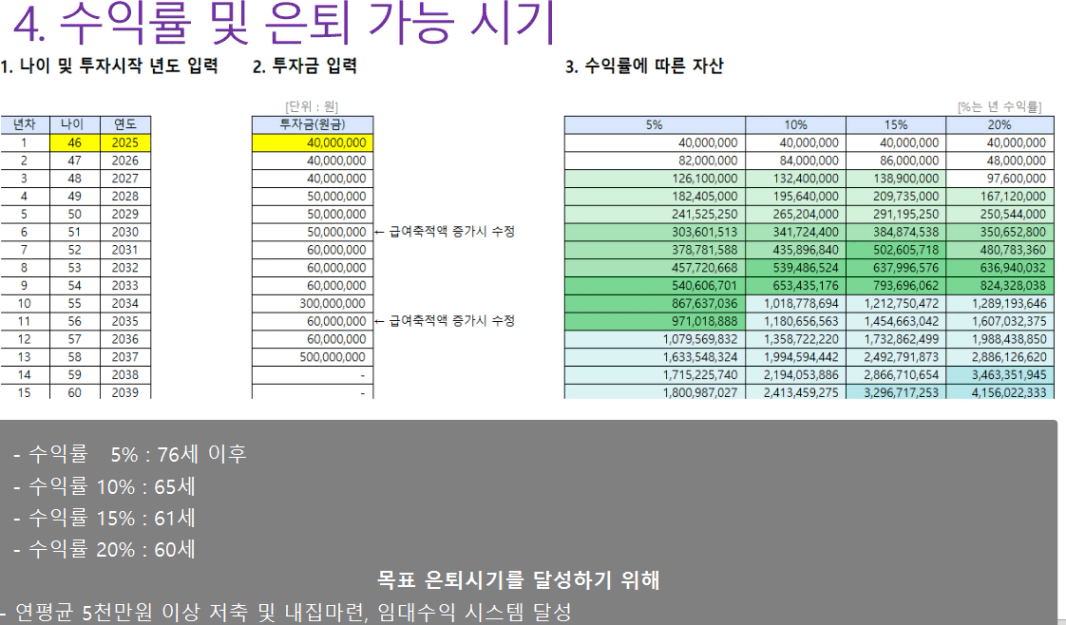Screen dimensions: 1066x625
Task: Click the '수익률 10% : 65세' summary line
Action: pos(105,486)
